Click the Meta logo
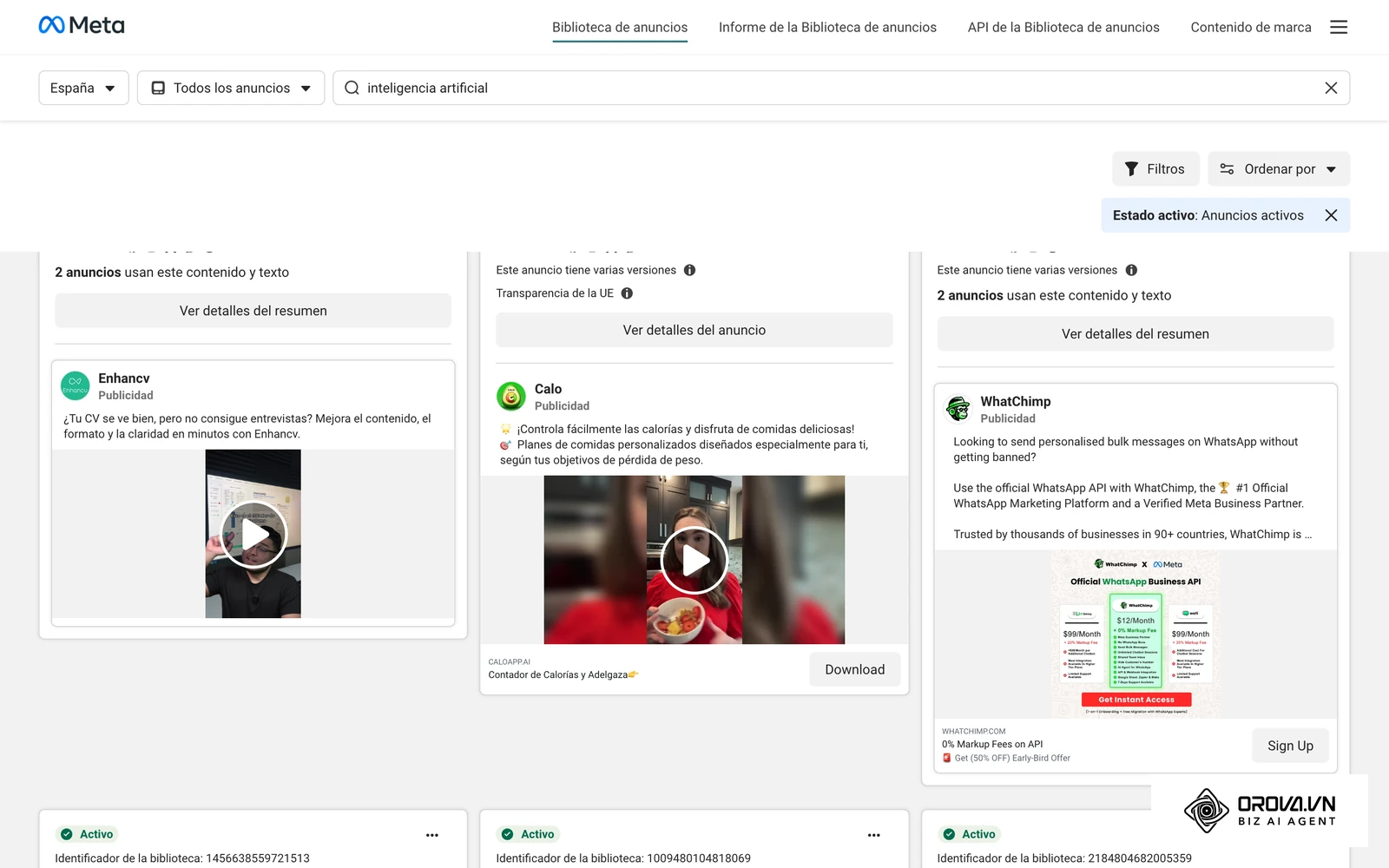Image resolution: width=1389 pixels, height=868 pixels. pos(82,25)
